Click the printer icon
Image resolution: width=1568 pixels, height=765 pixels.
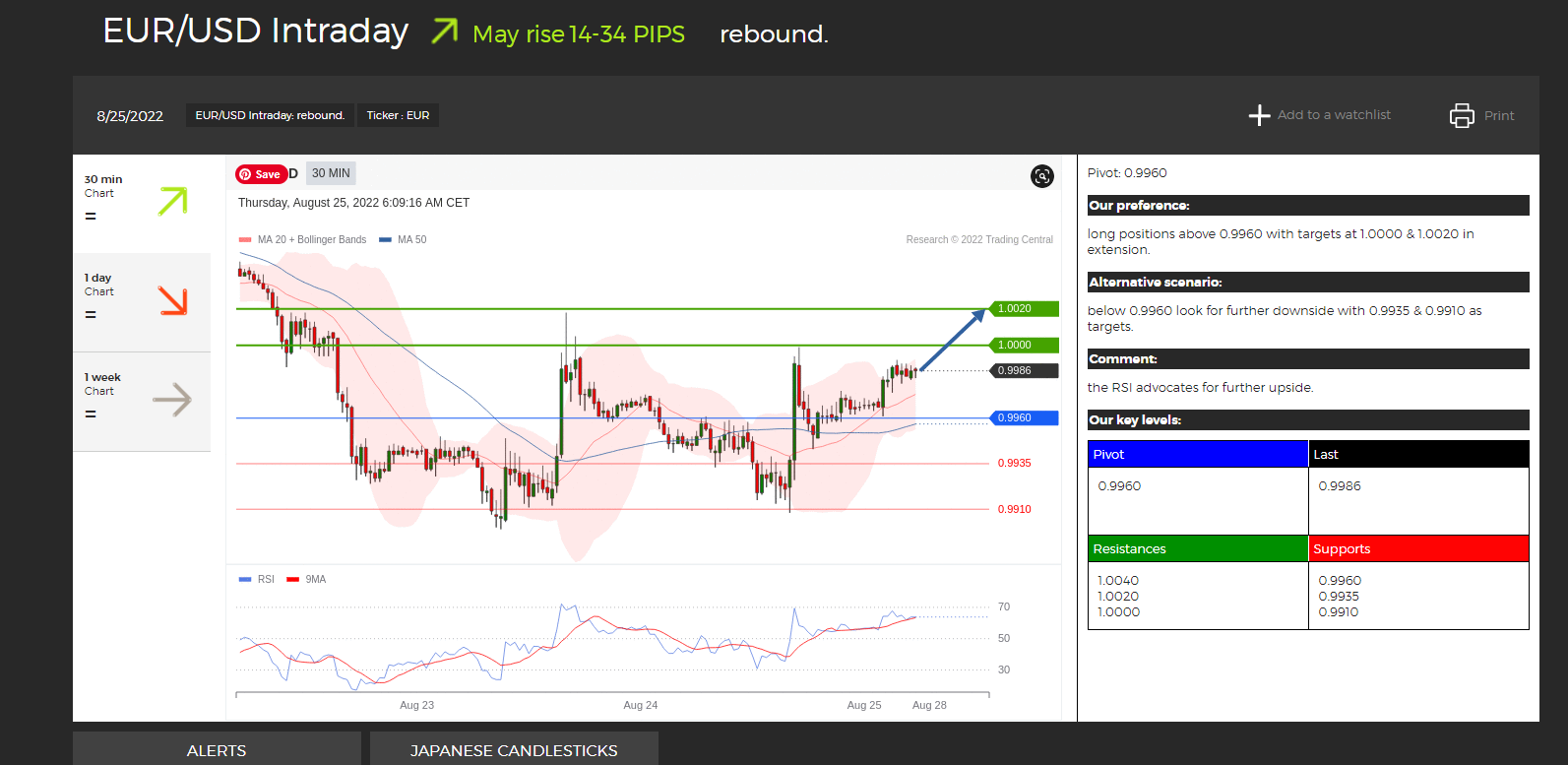[1462, 115]
